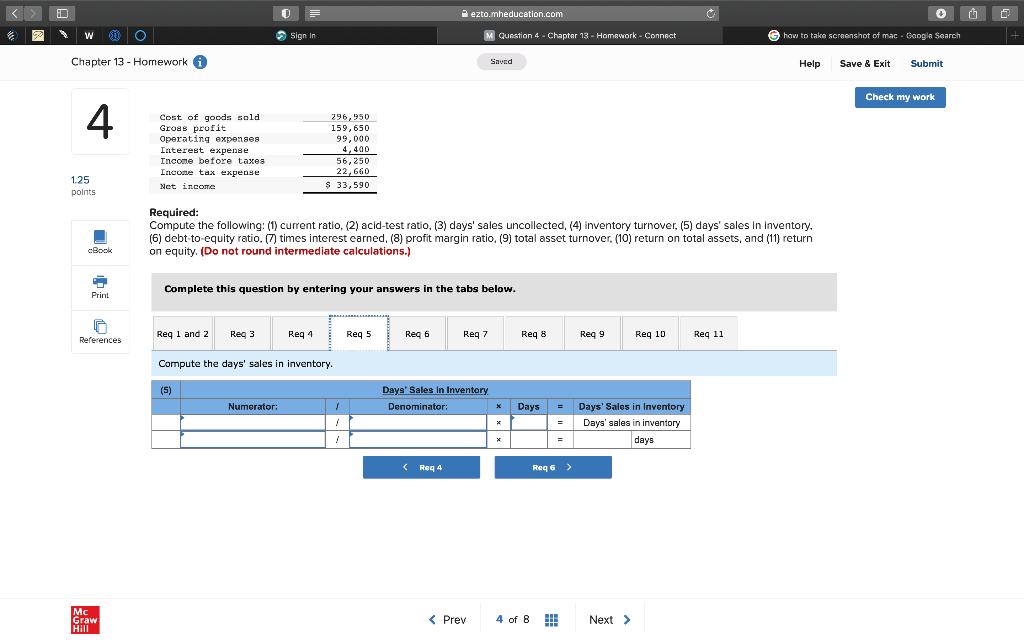Show the Safari sidebar
This screenshot has width=1024, height=640.
click(x=62, y=13)
